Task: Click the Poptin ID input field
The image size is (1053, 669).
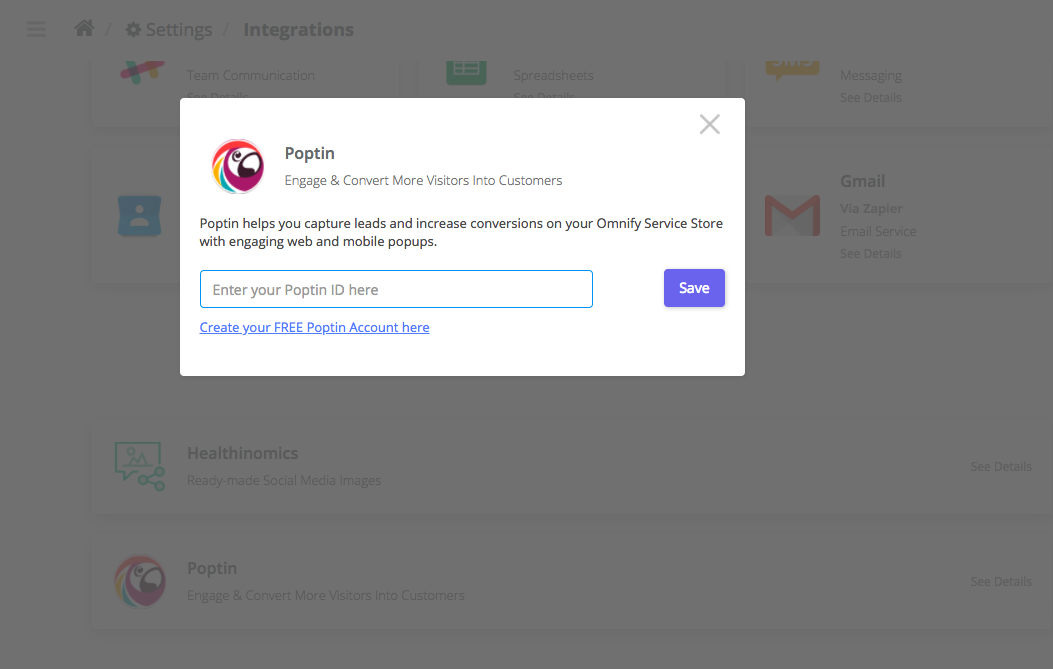Action: [x=396, y=289]
